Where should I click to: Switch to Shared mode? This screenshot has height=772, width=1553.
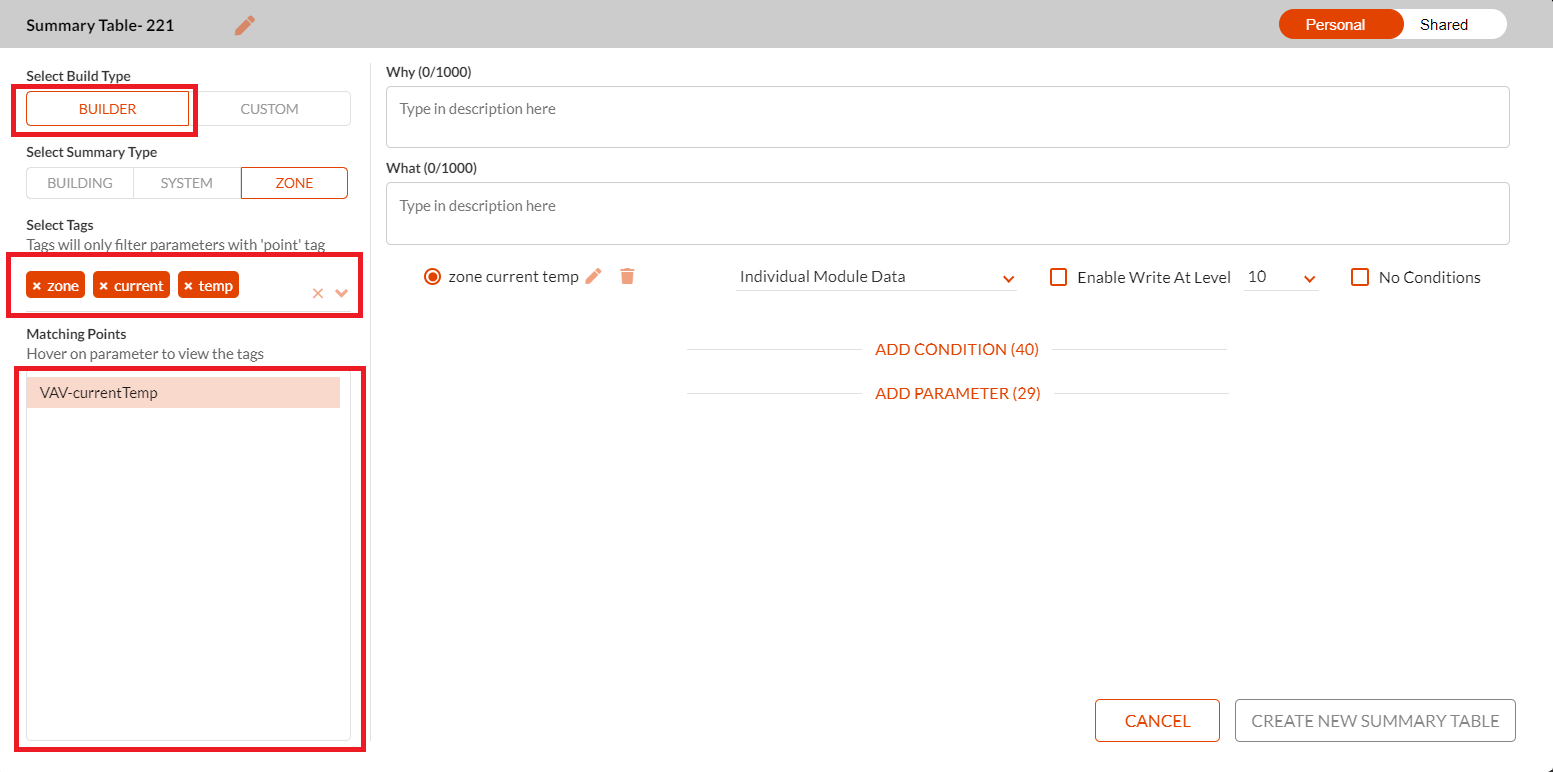[x=1444, y=25]
